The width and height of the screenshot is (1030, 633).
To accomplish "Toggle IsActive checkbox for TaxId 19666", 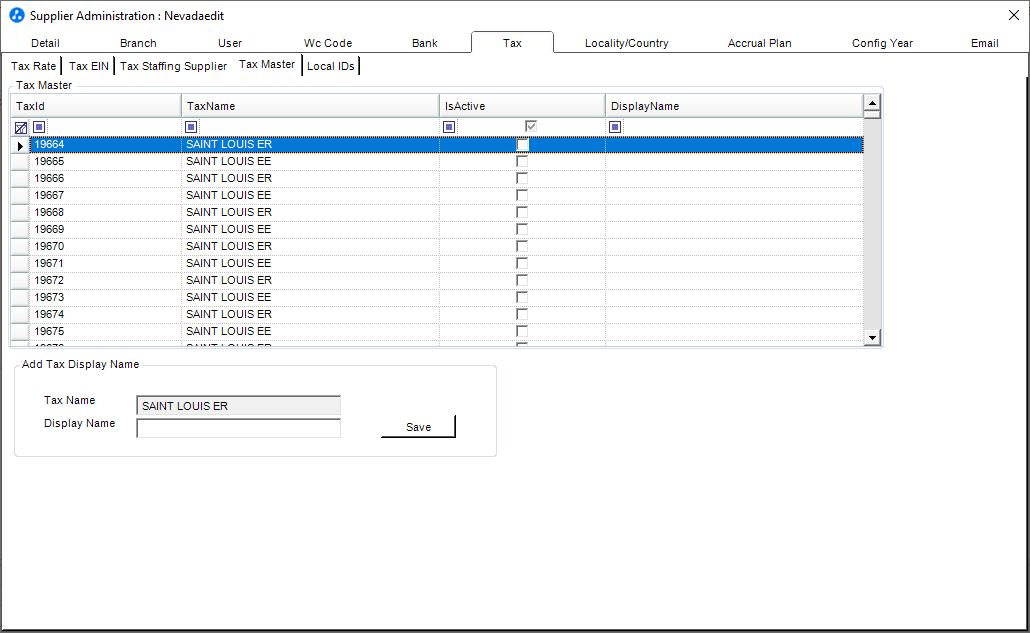I will tap(522, 179).
